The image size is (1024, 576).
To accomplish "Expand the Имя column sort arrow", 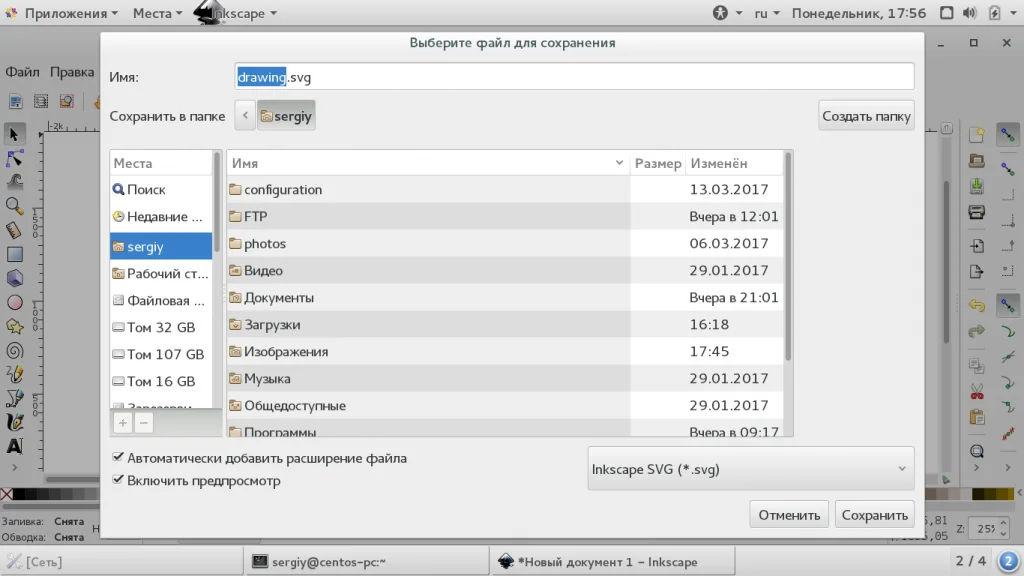I will click(x=619, y=163).
